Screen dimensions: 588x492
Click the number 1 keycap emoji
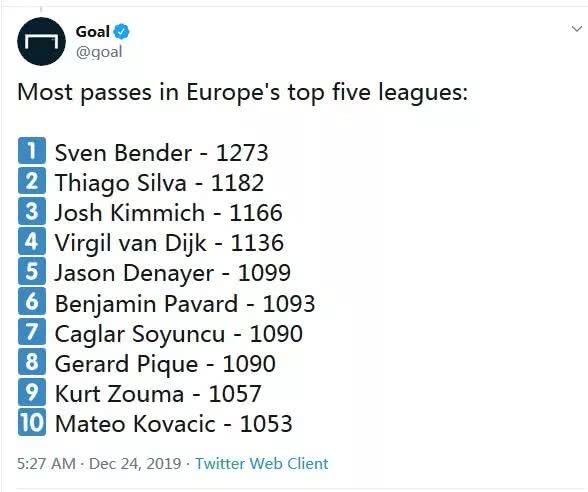pos(32,151)
